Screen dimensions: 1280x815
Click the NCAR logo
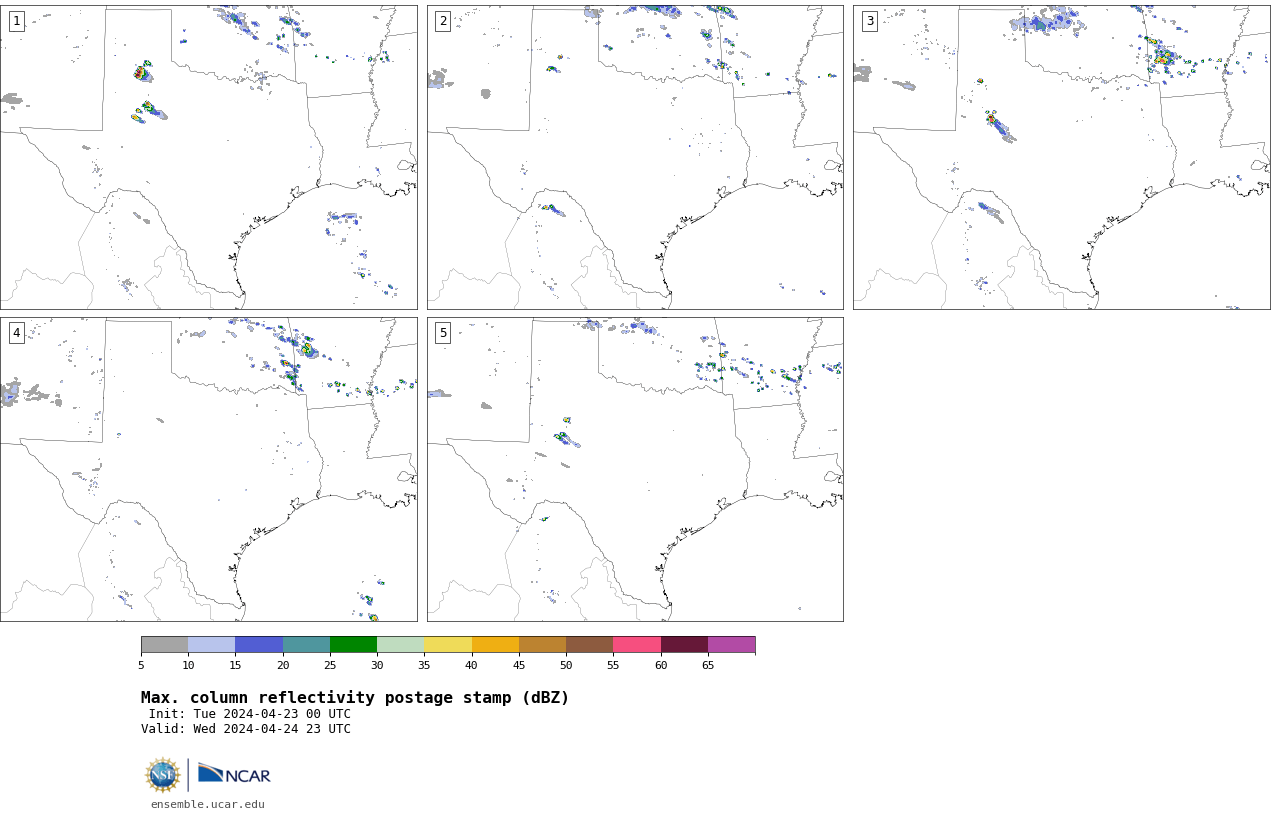(x=234, y=774)
